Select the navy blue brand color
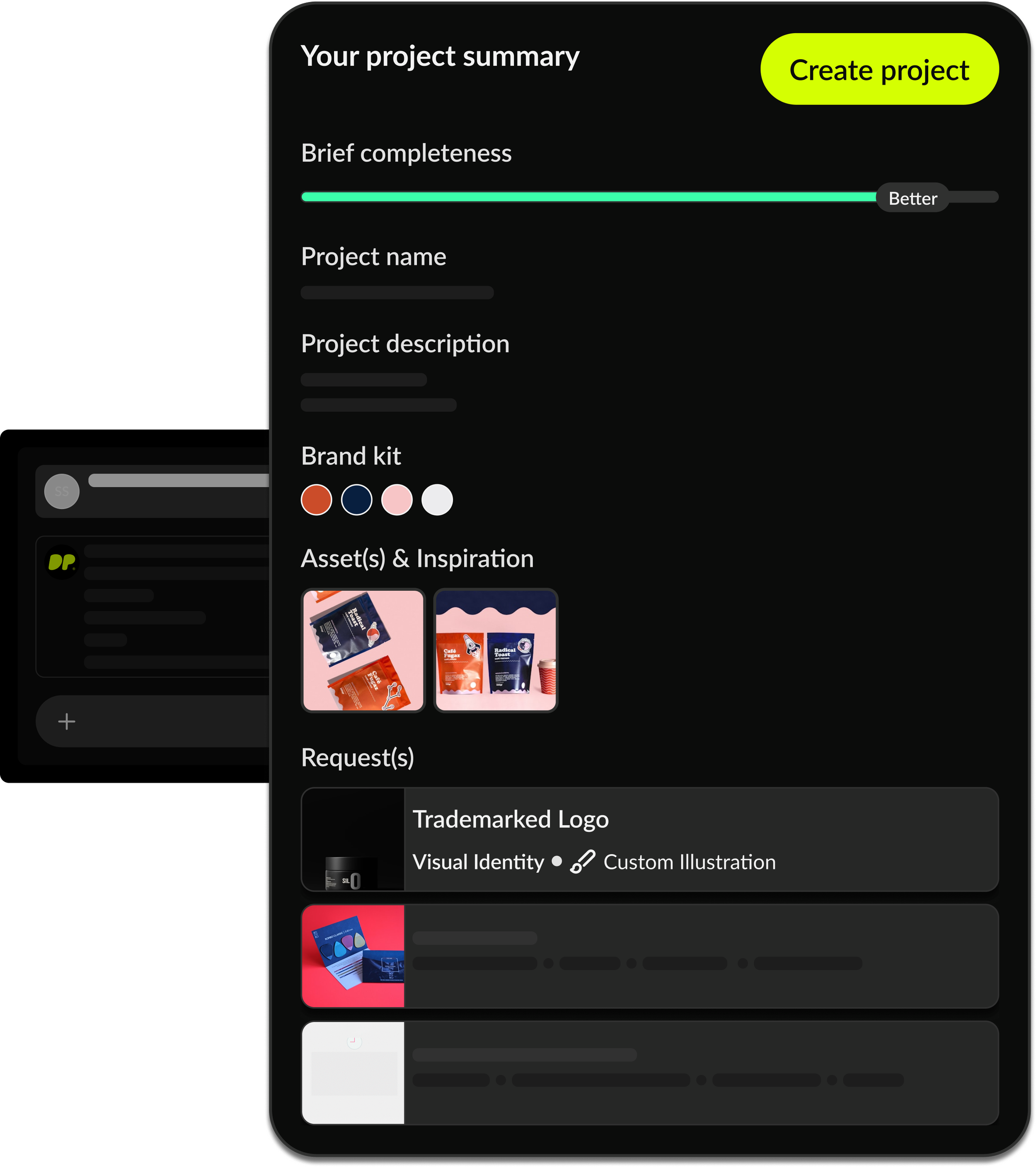Viewport: 1036px width, 1167px height. [x=356, y=500]
